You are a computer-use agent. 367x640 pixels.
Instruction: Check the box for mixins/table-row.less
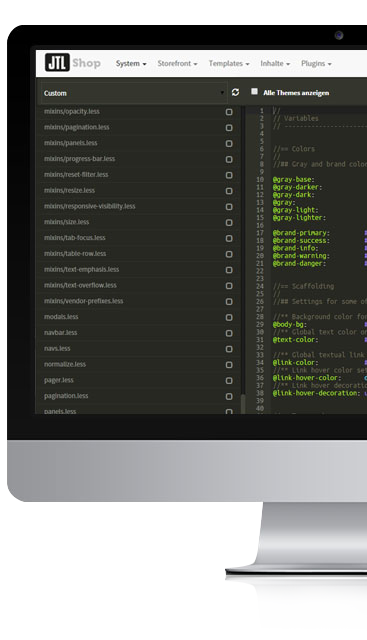(x=229, y=254)
